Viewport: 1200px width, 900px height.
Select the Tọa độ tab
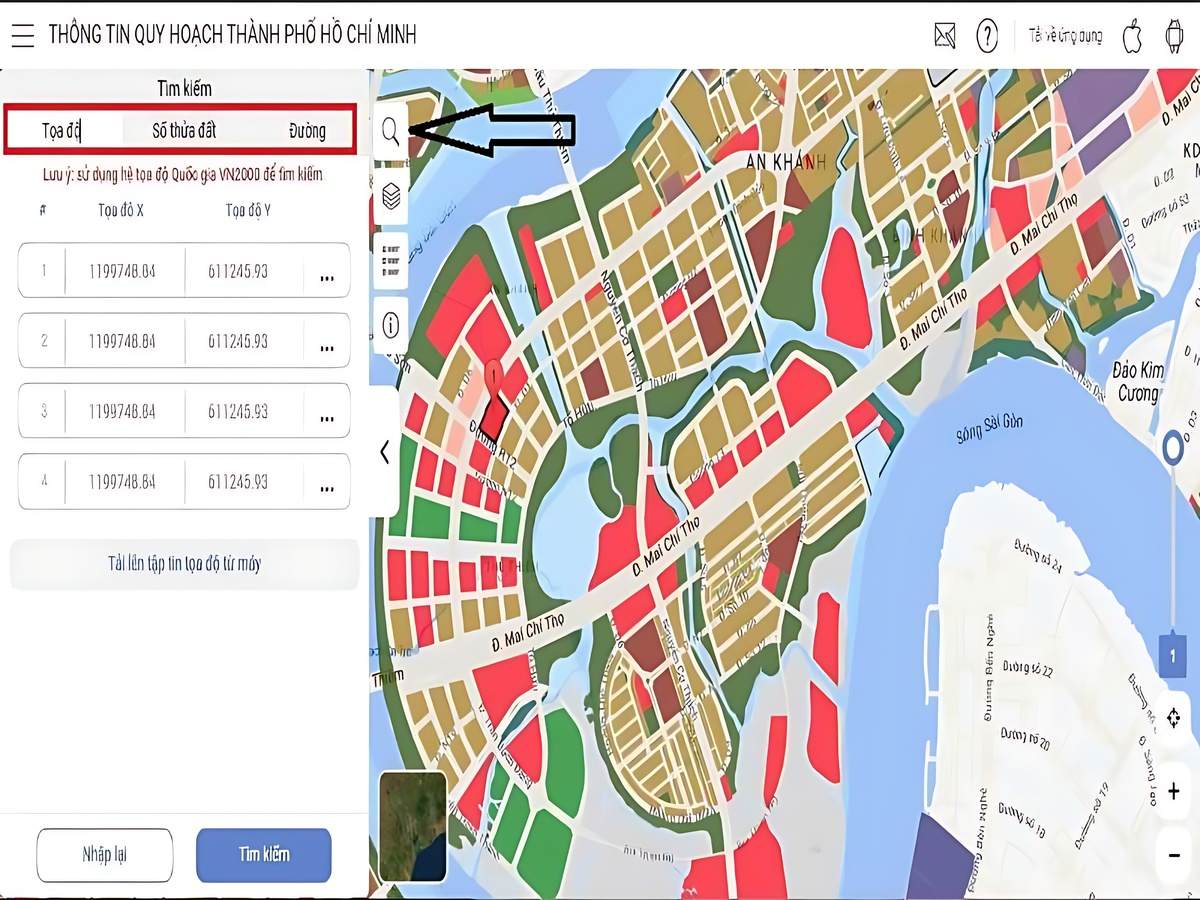62,131
